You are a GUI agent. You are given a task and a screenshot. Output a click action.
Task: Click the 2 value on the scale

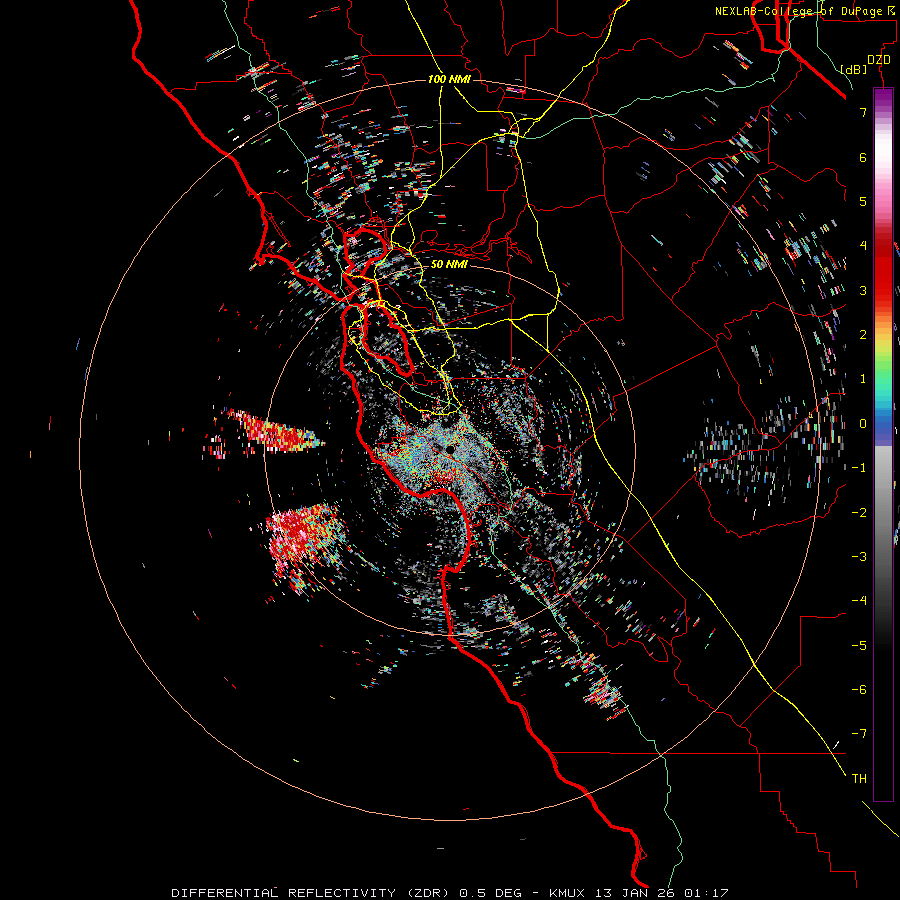pos(863,335)
